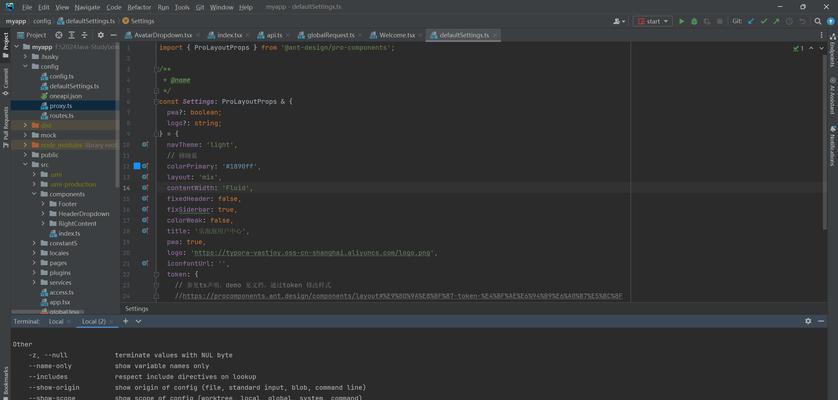
Task: Close the defaultSettings.ts editor tab
Action: coord(495,35)
